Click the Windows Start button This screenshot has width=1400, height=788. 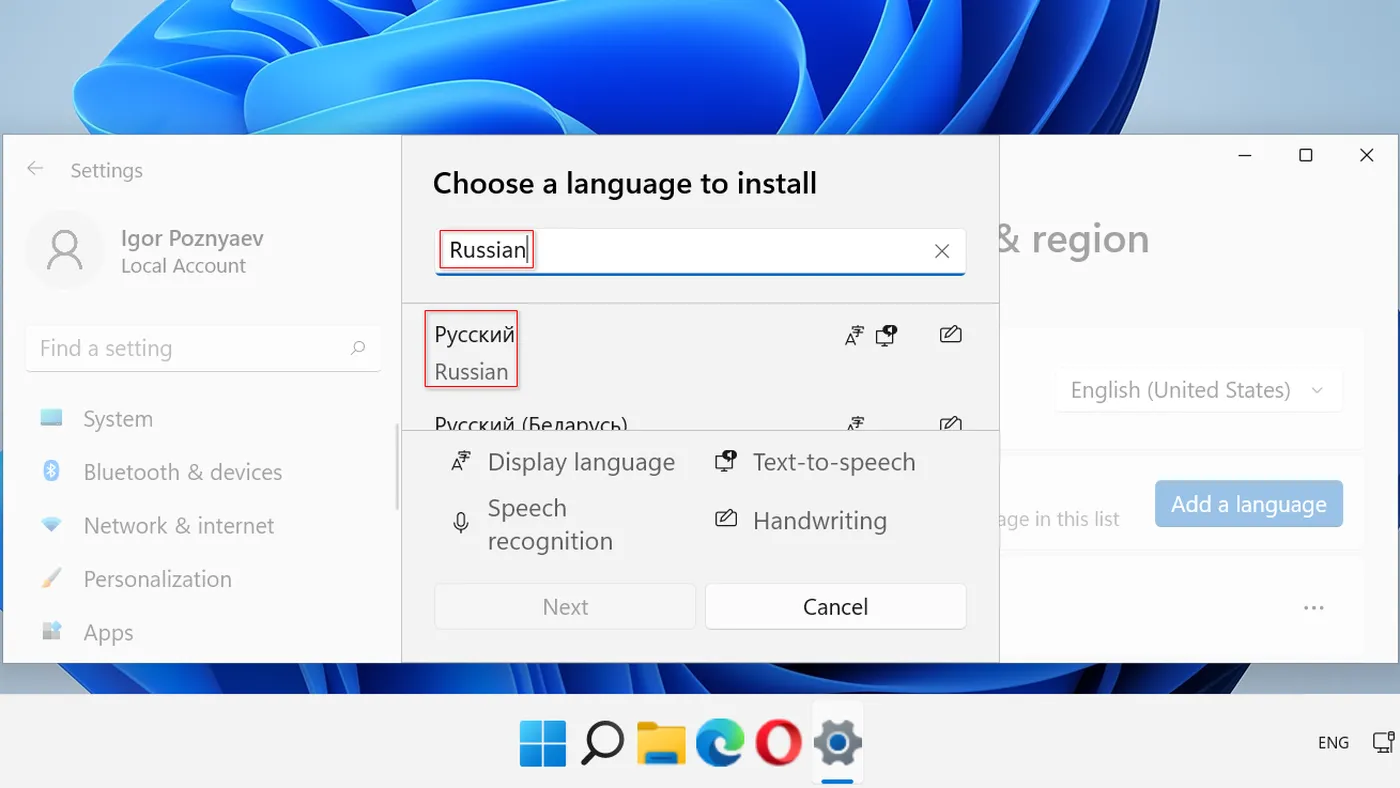pos(543,743)
